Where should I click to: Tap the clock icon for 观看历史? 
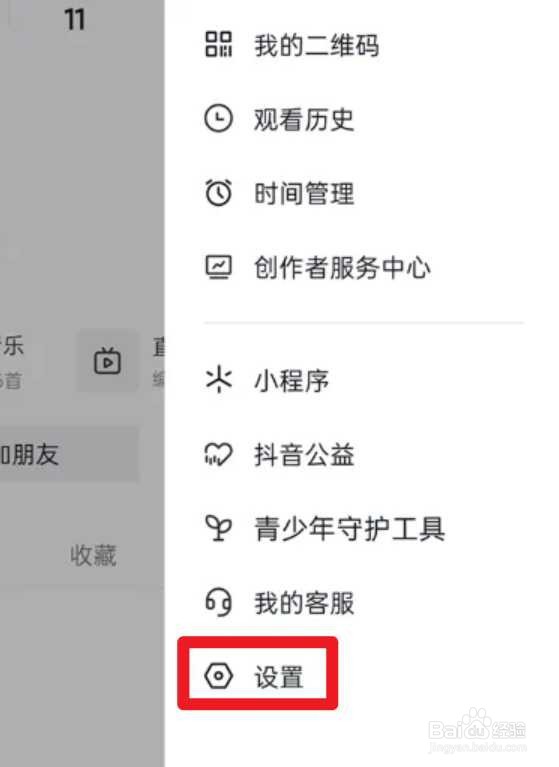coord(218,118)
